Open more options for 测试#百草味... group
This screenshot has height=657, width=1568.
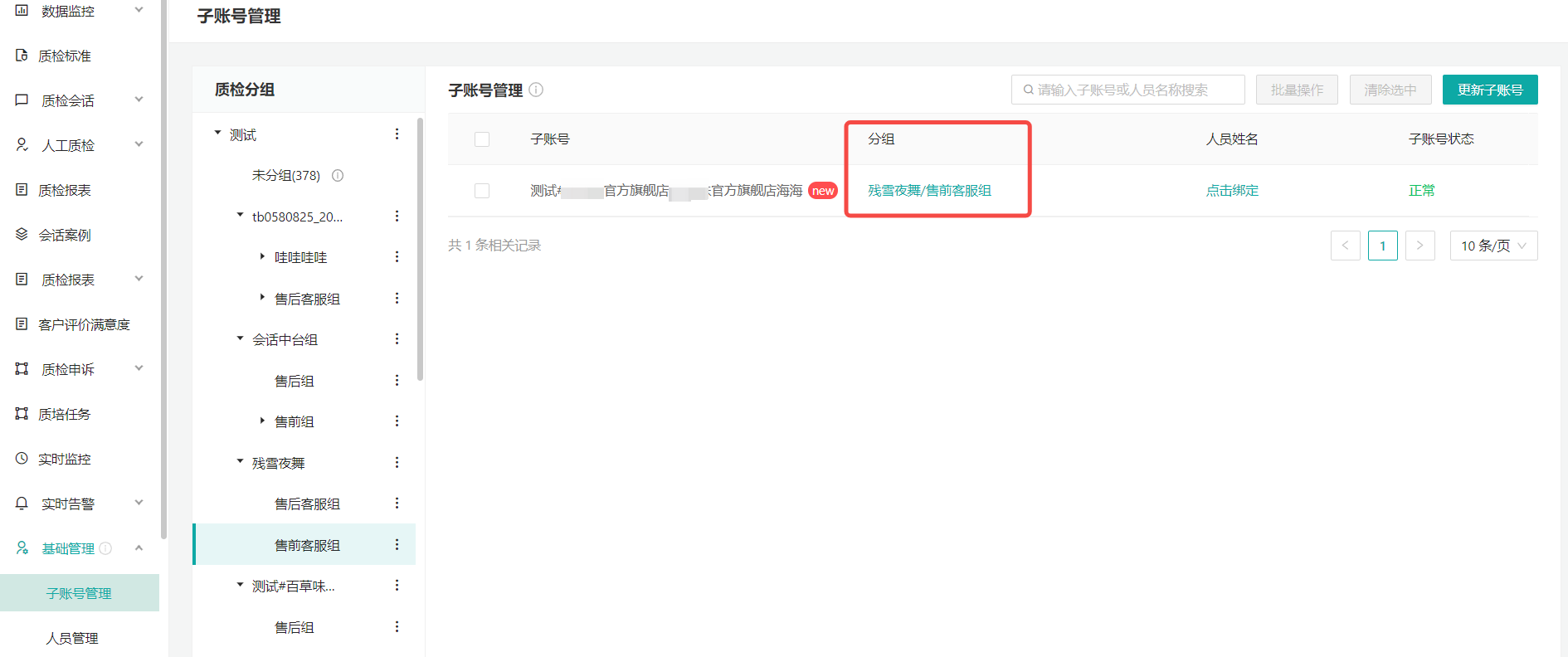(397, 586)
